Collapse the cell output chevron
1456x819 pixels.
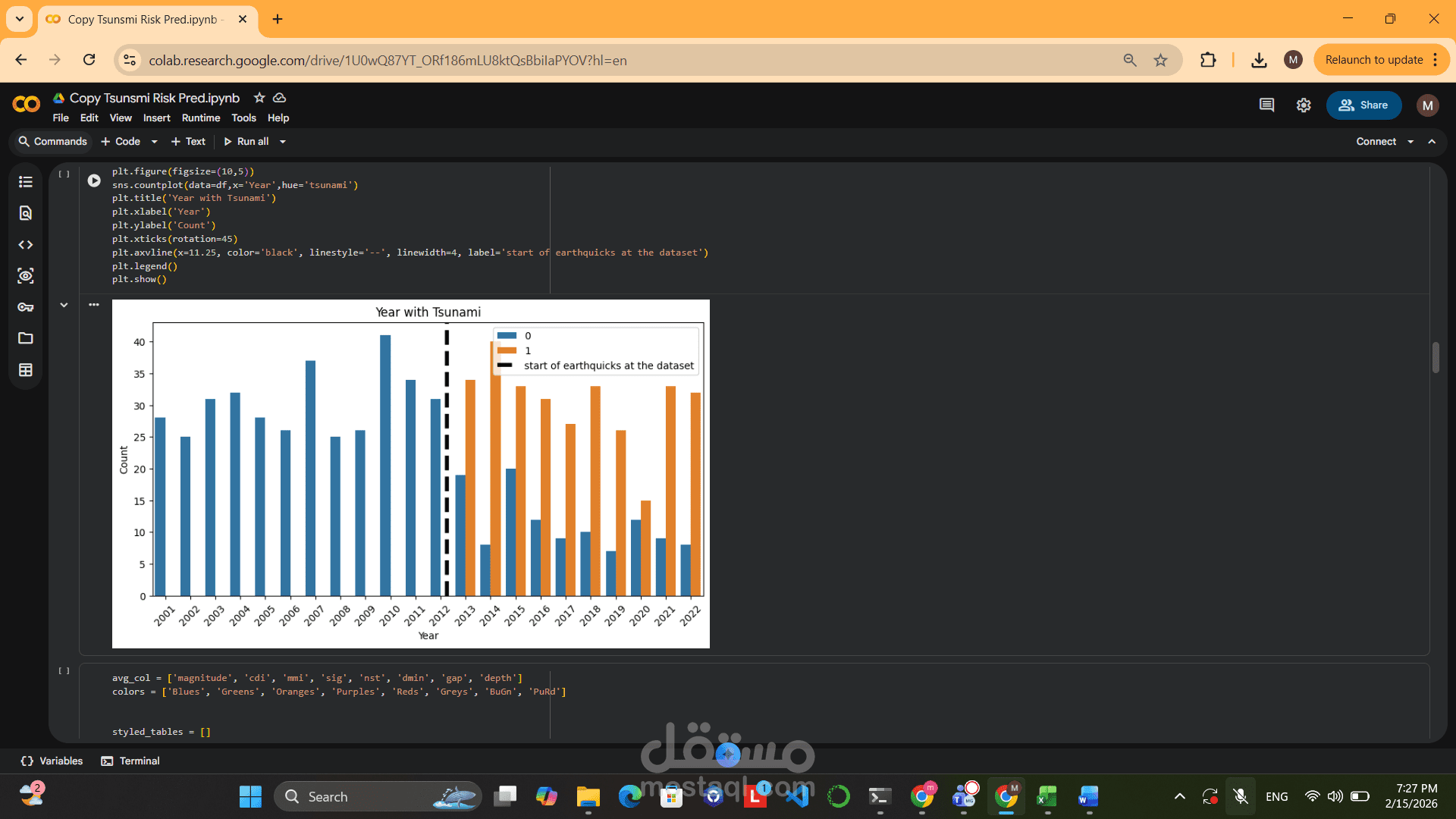tap(64, 305)
